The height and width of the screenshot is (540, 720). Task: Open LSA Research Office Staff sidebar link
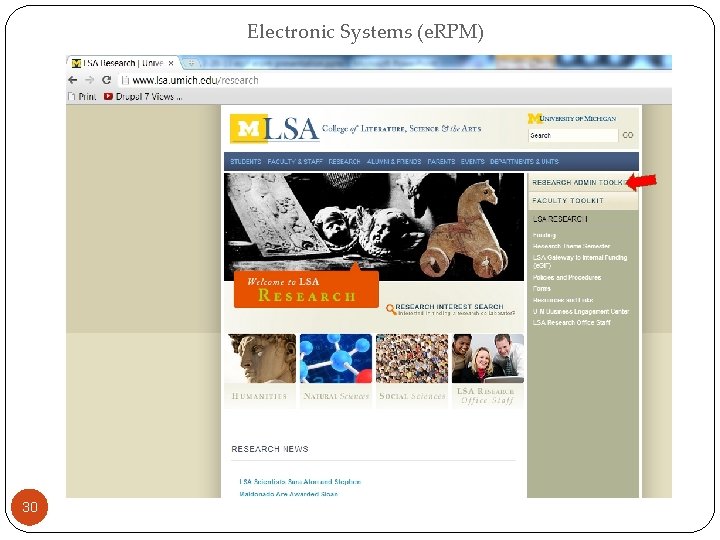(572, 322)
